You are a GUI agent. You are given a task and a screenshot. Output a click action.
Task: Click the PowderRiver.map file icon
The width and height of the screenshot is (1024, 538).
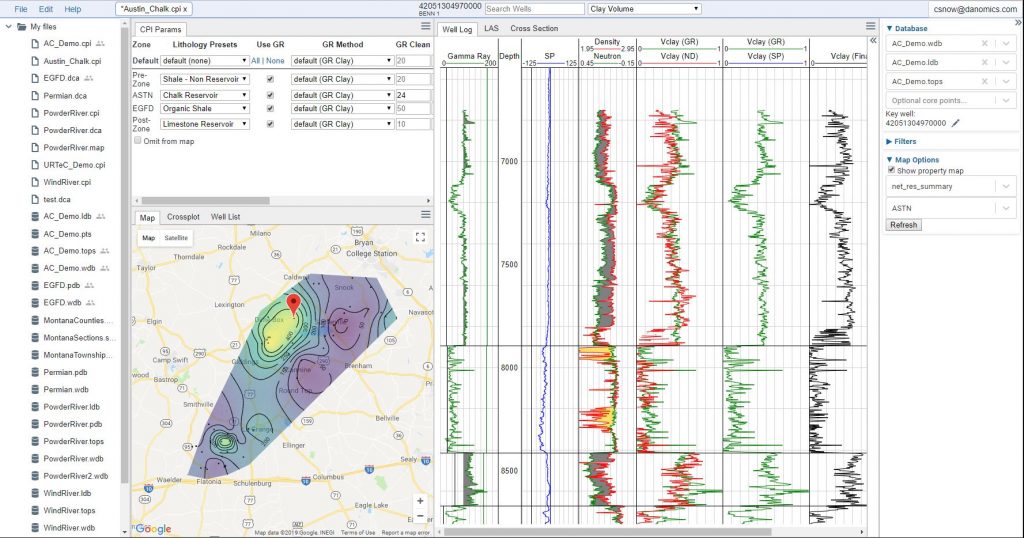tap(35, 148)
